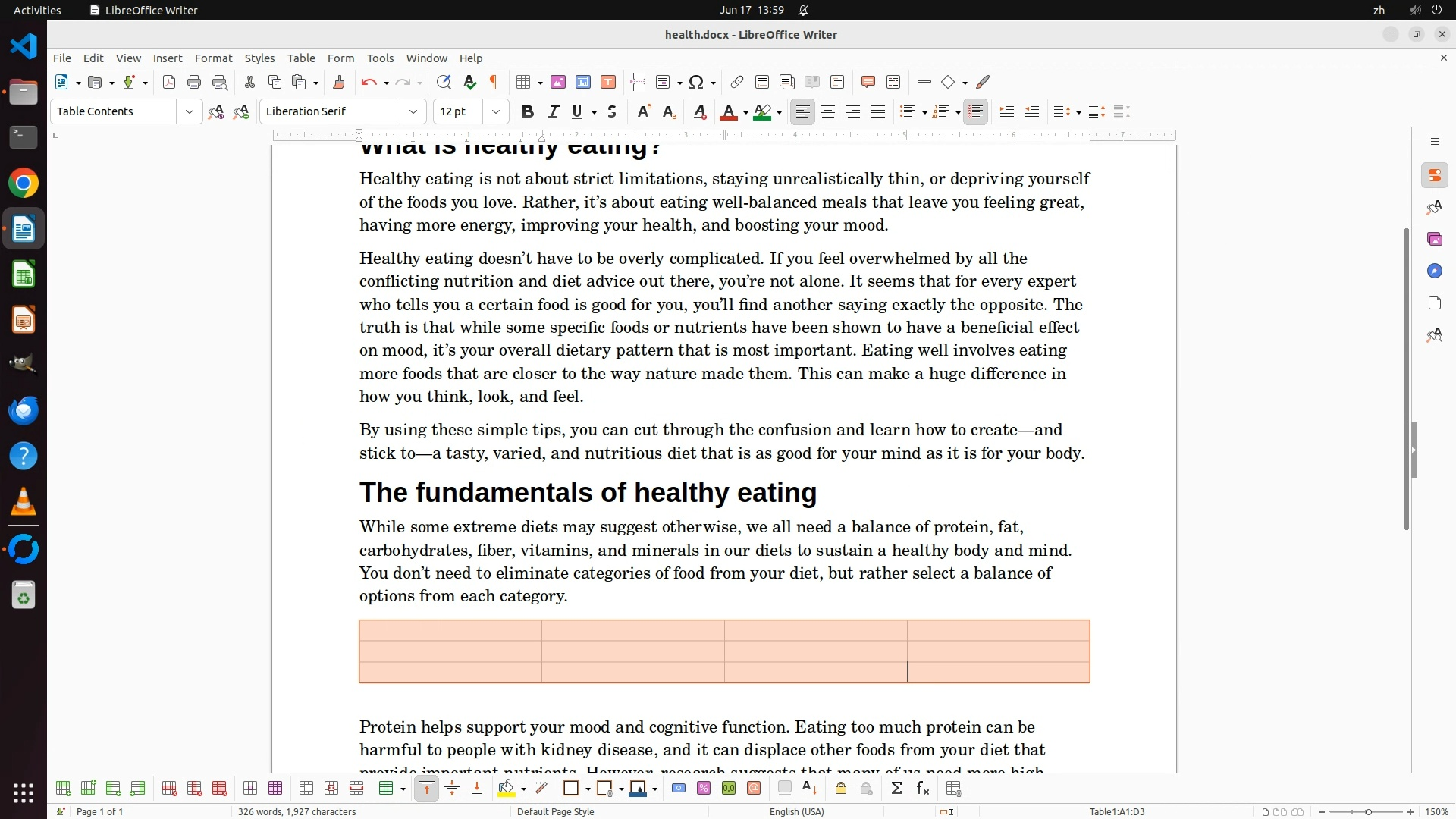
Task: Click the zoom slider in status bar
Action: tap(1368, 811)
